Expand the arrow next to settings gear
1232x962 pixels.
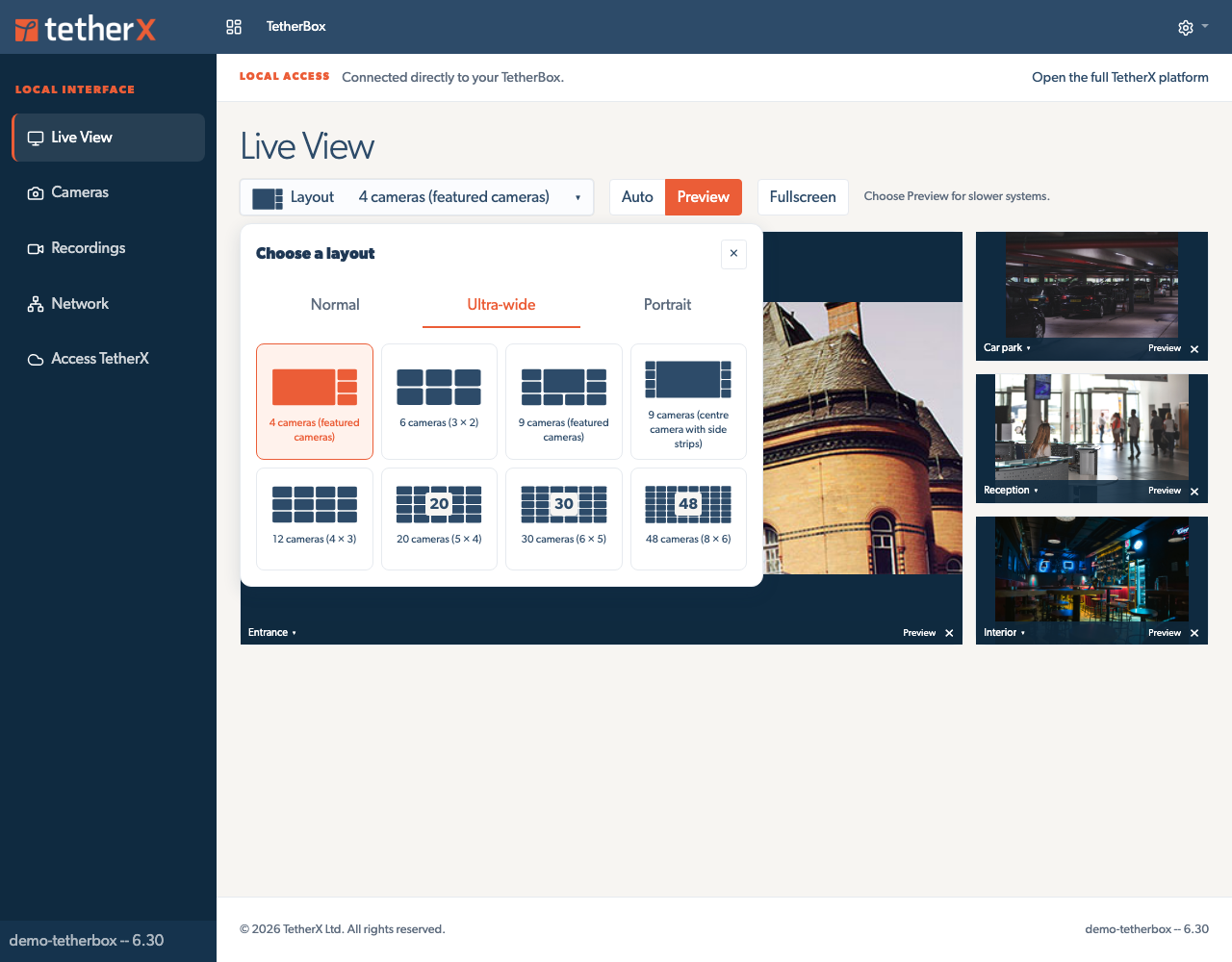click(1205, 27)
